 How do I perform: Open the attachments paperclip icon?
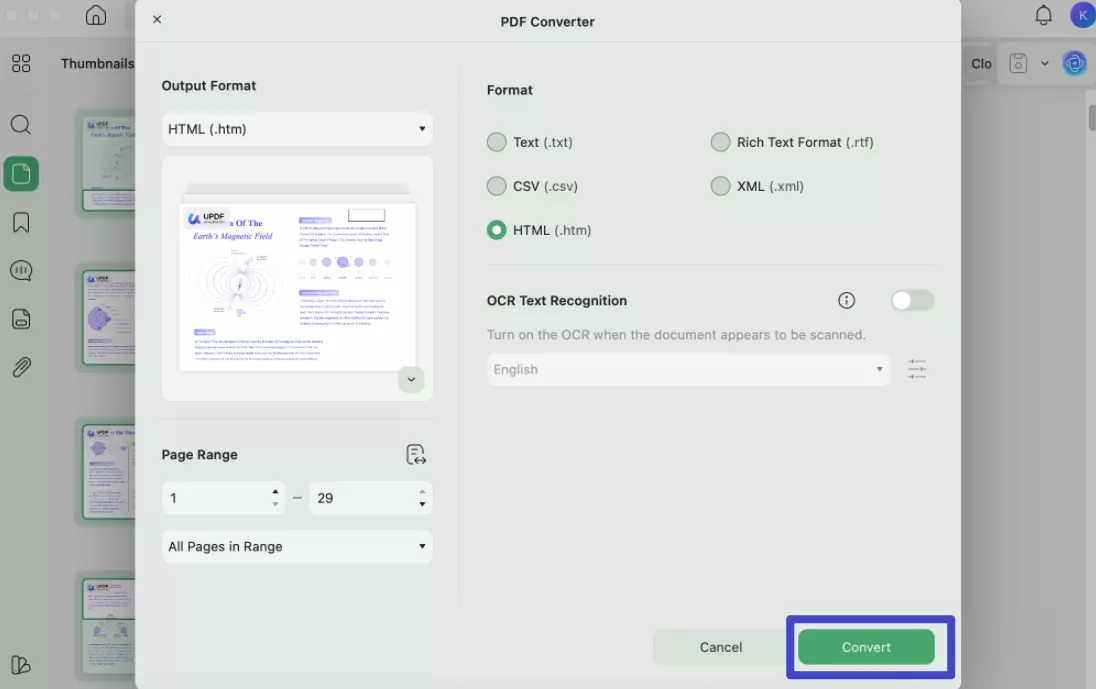tap(21, 367)
